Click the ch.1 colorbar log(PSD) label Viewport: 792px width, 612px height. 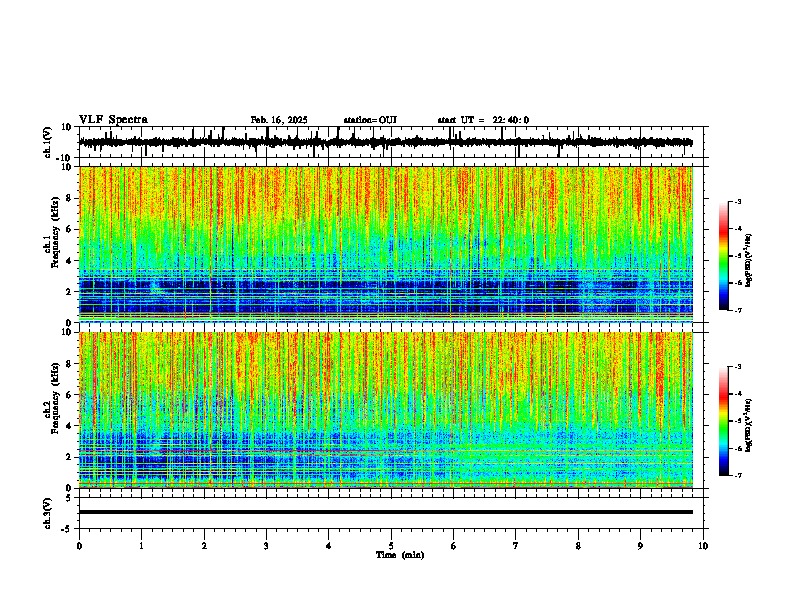(x=749, y=261)
